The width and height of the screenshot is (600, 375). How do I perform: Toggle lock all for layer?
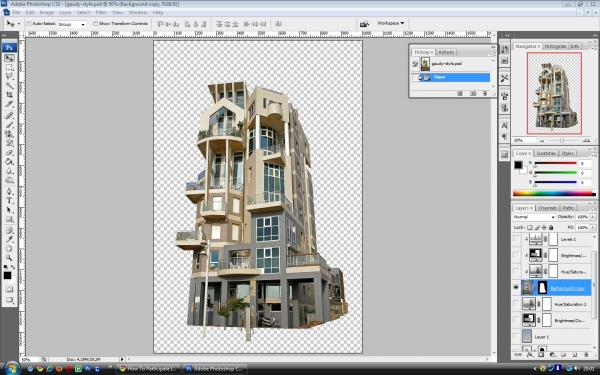coord(551,227)
